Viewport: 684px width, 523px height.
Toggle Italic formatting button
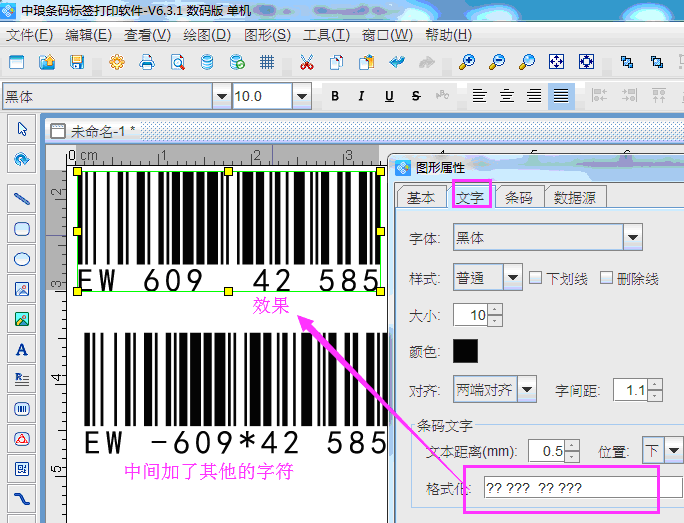click(x=362, y=96)
